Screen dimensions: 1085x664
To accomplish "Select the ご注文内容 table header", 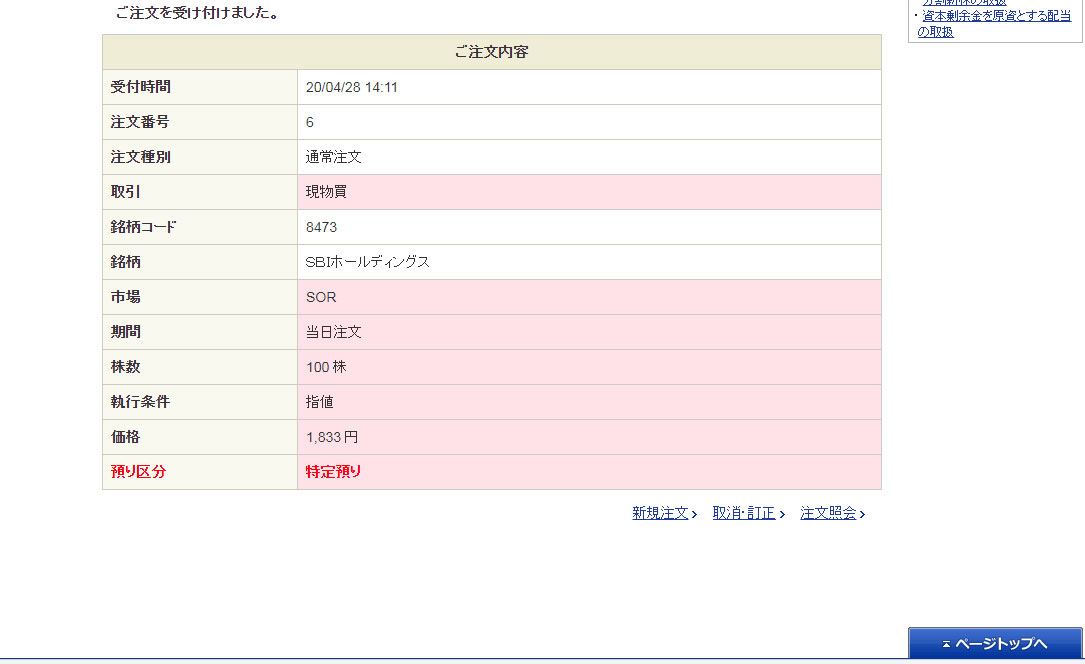I will point(492,52).
